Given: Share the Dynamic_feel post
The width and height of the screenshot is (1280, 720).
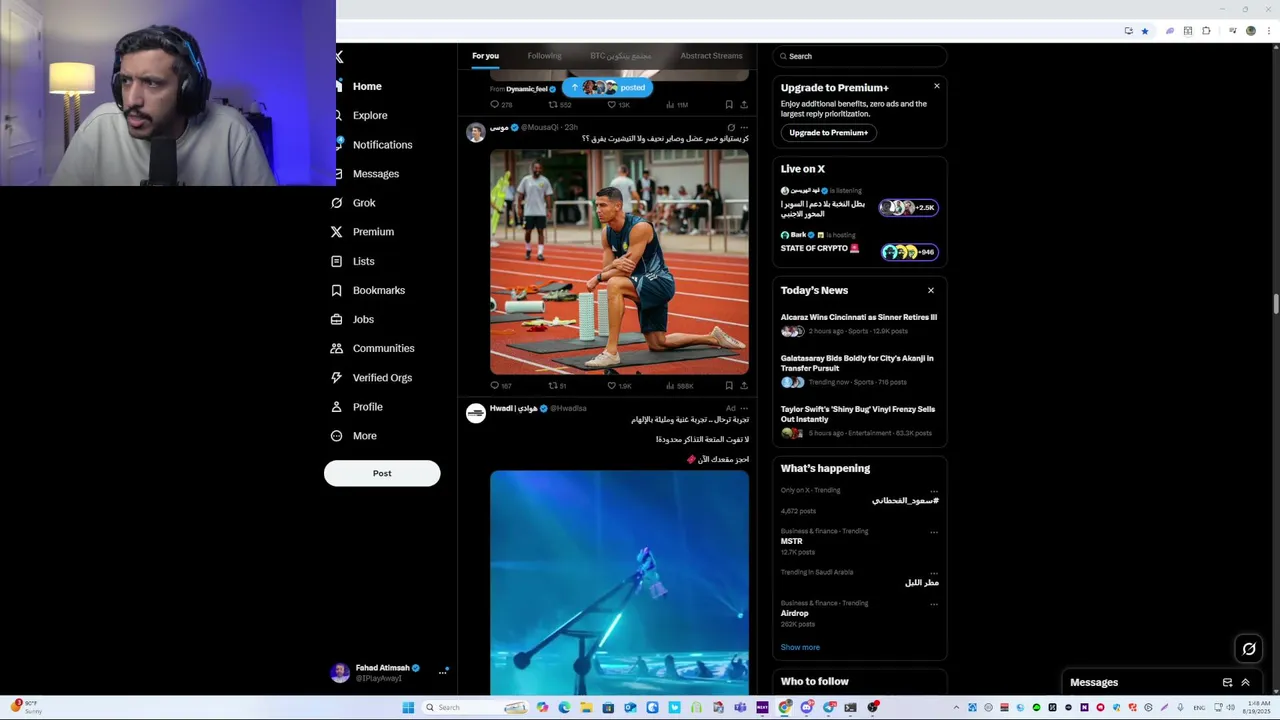Looking at the screenshot, I should pyautogui.click(x=743, y=104).
